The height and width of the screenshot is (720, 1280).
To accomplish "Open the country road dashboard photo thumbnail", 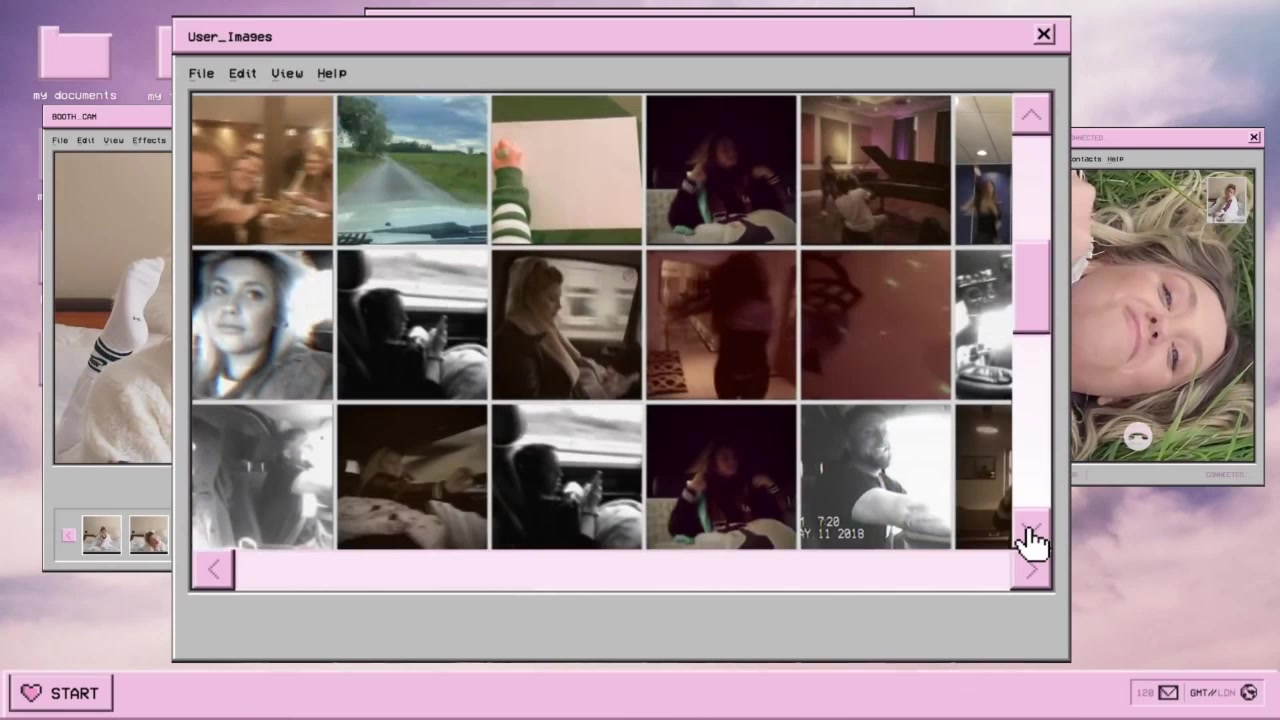I will click(412, 170).
